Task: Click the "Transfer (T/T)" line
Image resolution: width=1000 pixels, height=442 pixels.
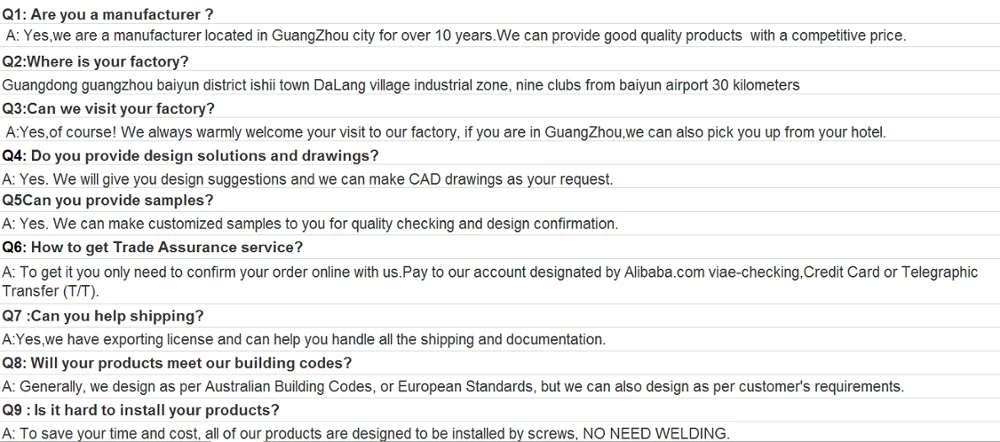Action: coord(46,291)
